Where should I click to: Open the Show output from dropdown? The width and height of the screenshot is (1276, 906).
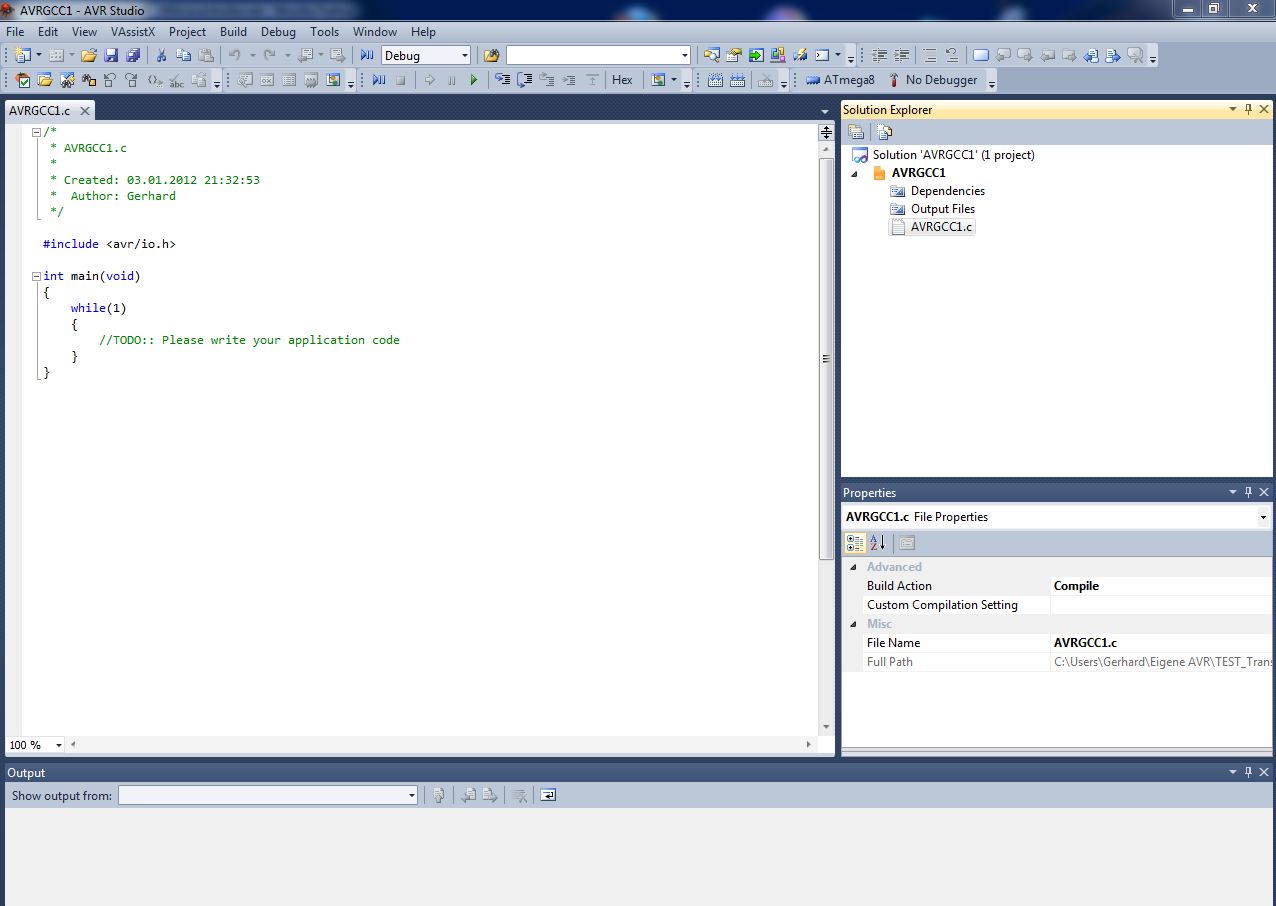[x=268, y=795]
